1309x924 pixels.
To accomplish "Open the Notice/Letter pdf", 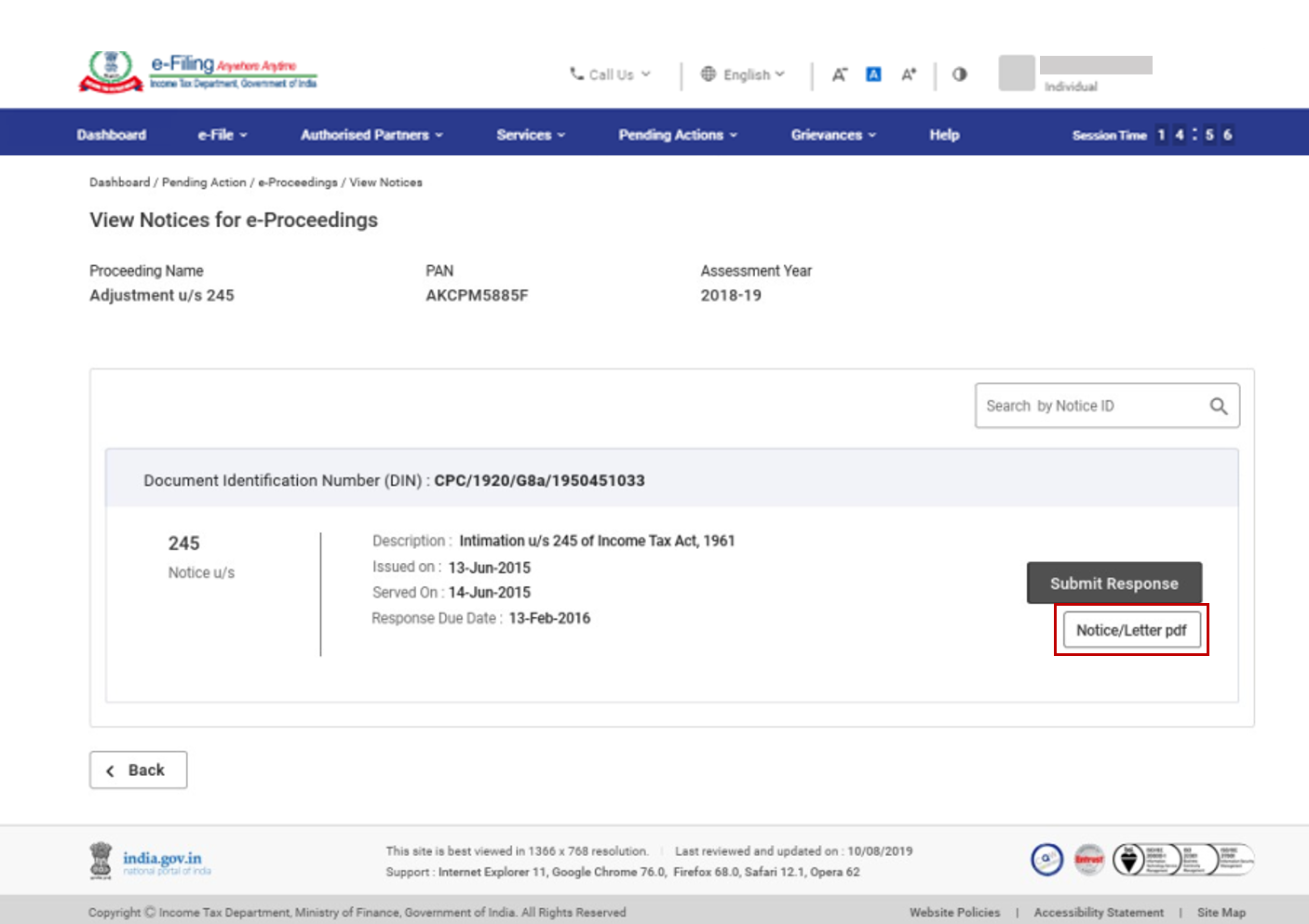I will 1131,630.
